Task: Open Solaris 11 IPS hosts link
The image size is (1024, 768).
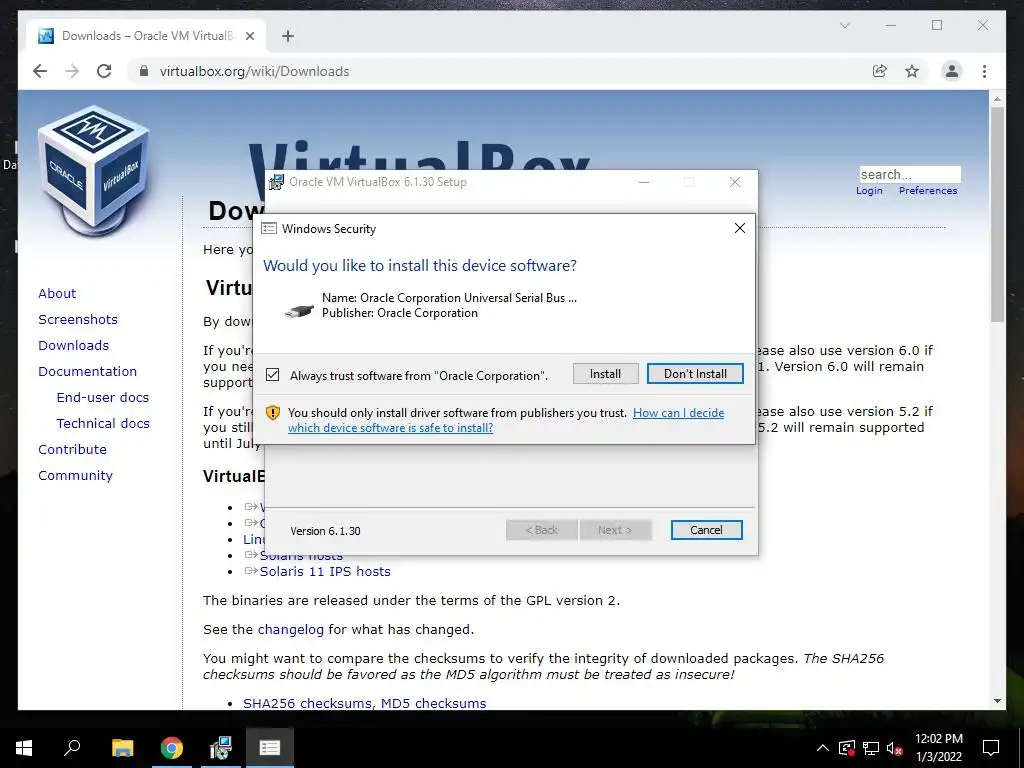Action: coord(325,571)
